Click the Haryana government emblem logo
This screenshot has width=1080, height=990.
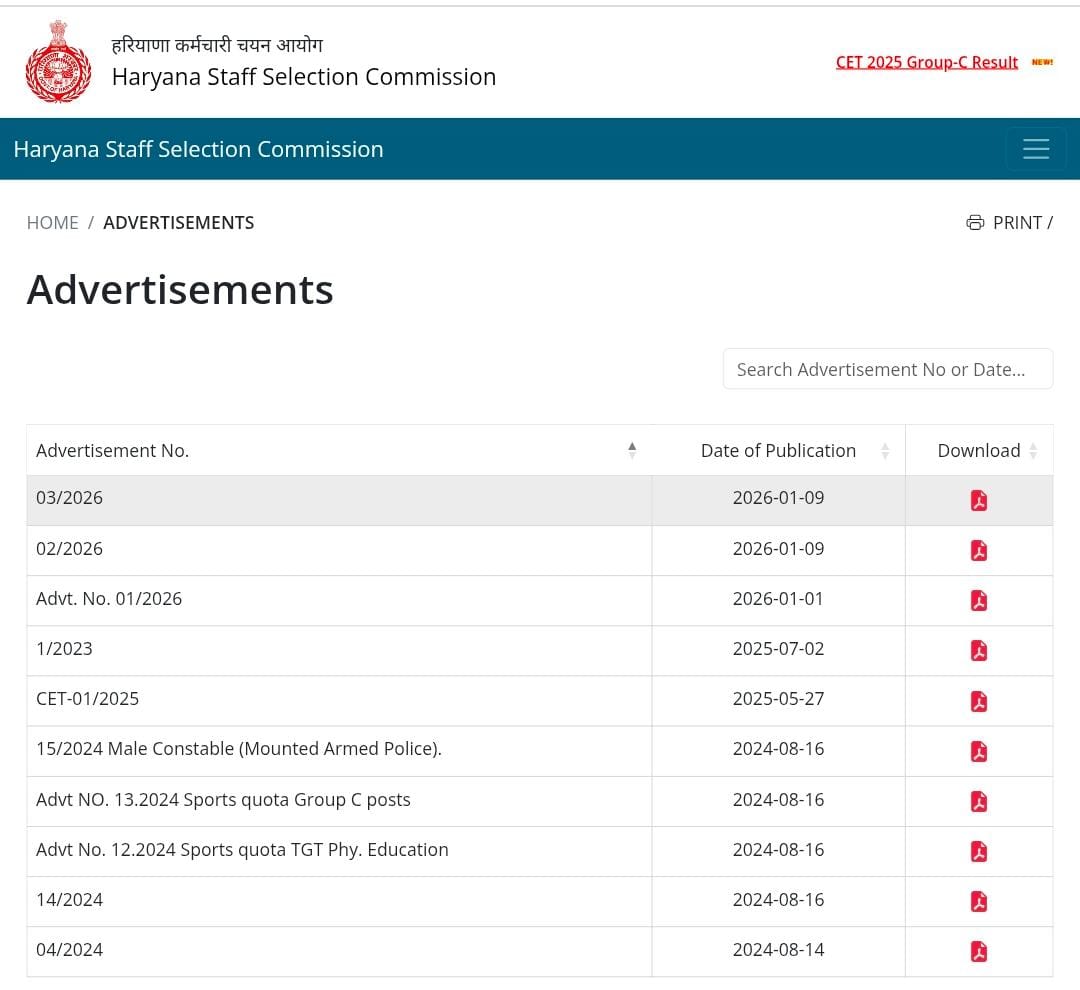tap(58, 61)
